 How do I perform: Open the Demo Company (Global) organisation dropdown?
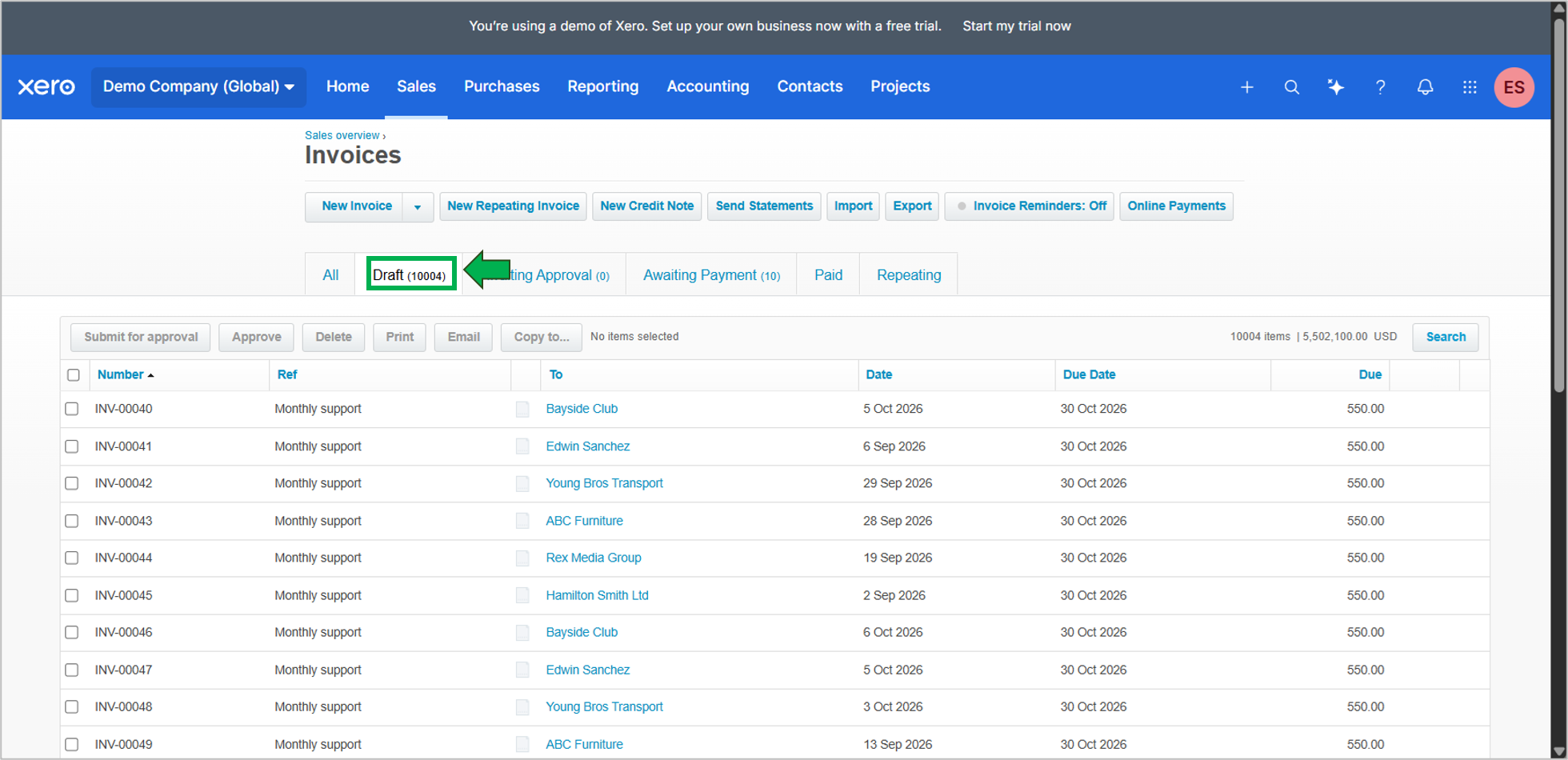[x=198, y=86]
